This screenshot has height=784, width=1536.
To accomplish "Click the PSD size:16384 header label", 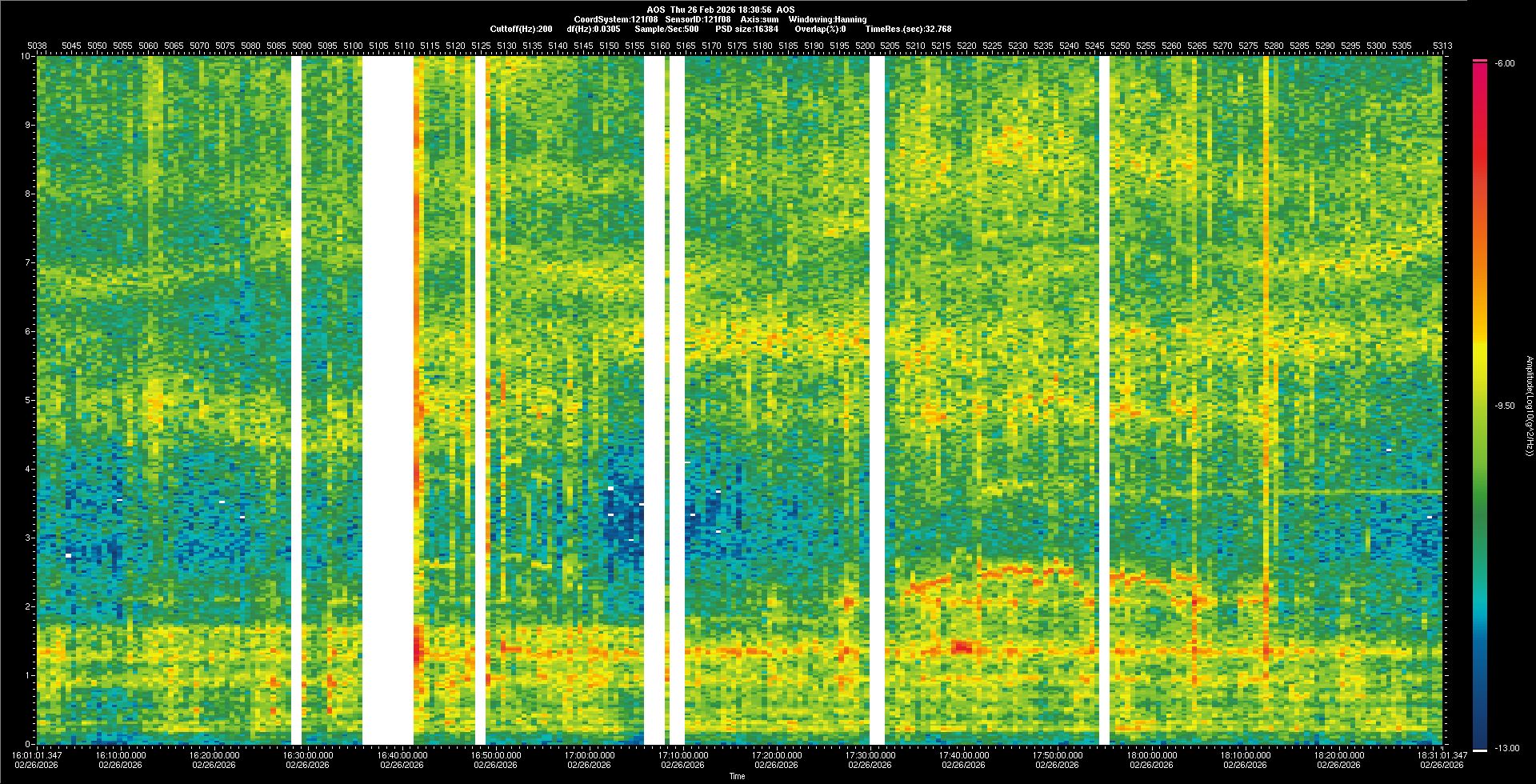I will (x=746, y=29).
